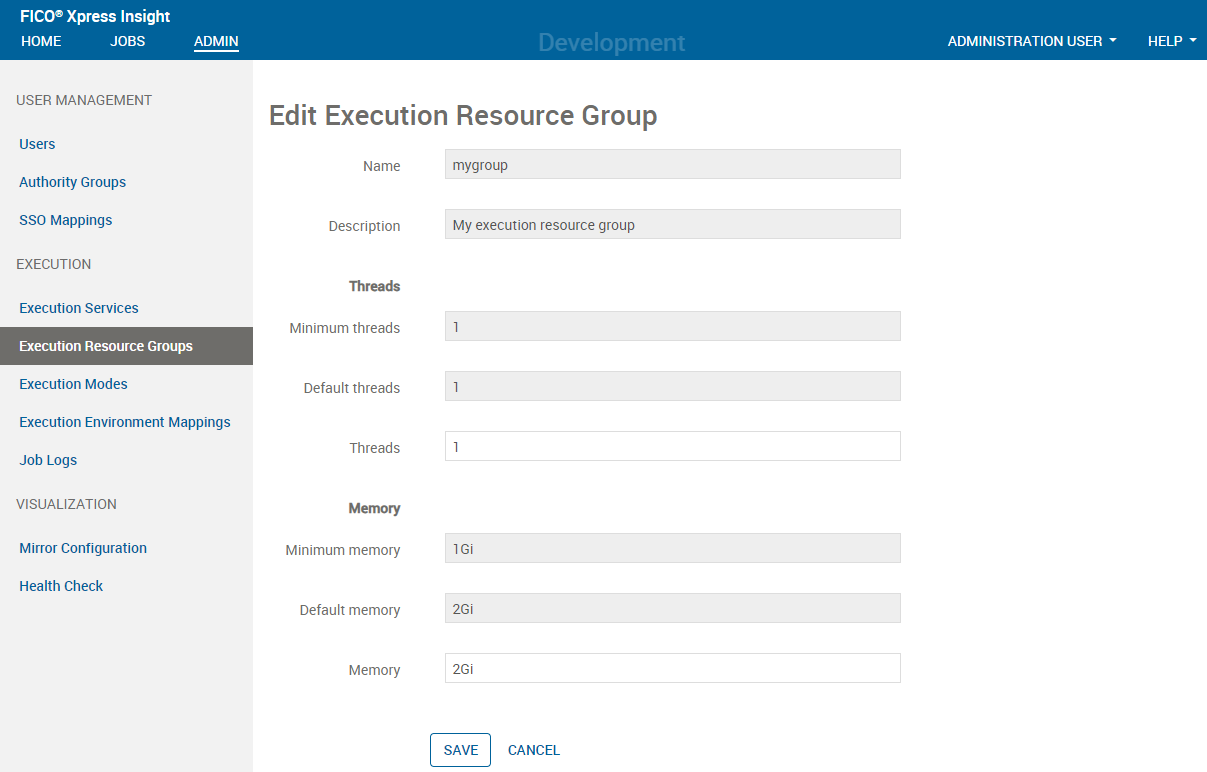
Task: Navigate to Authority Groups
Action: (x=72, y=182)
